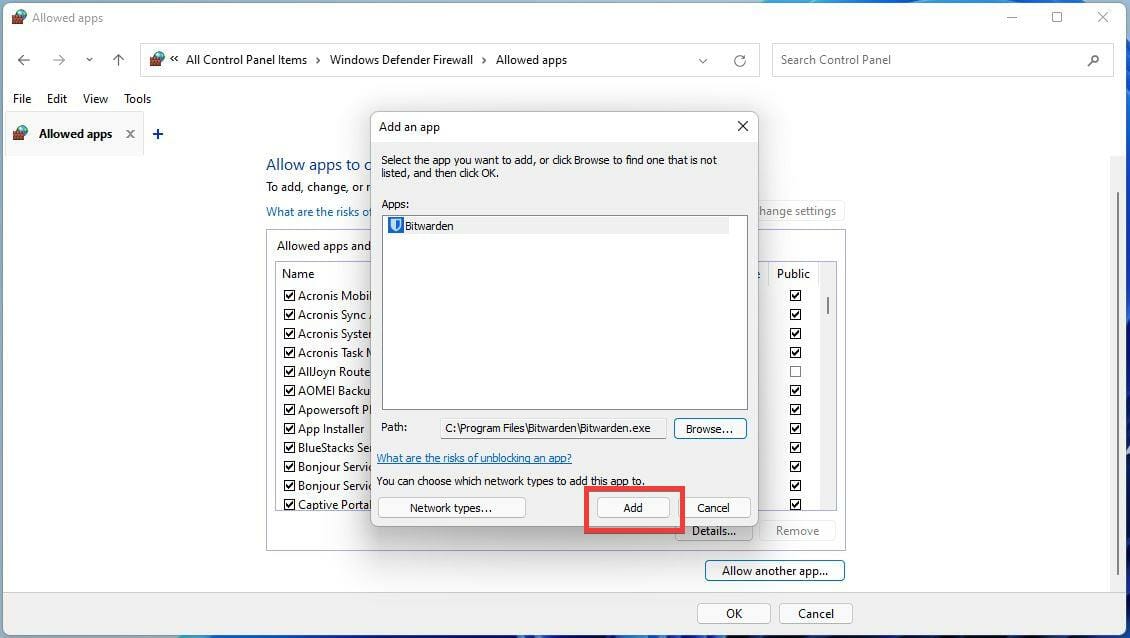Open a new tab with the plus icon
Viewport: 1130px width, 638px height.
click(x=158, y=134)
